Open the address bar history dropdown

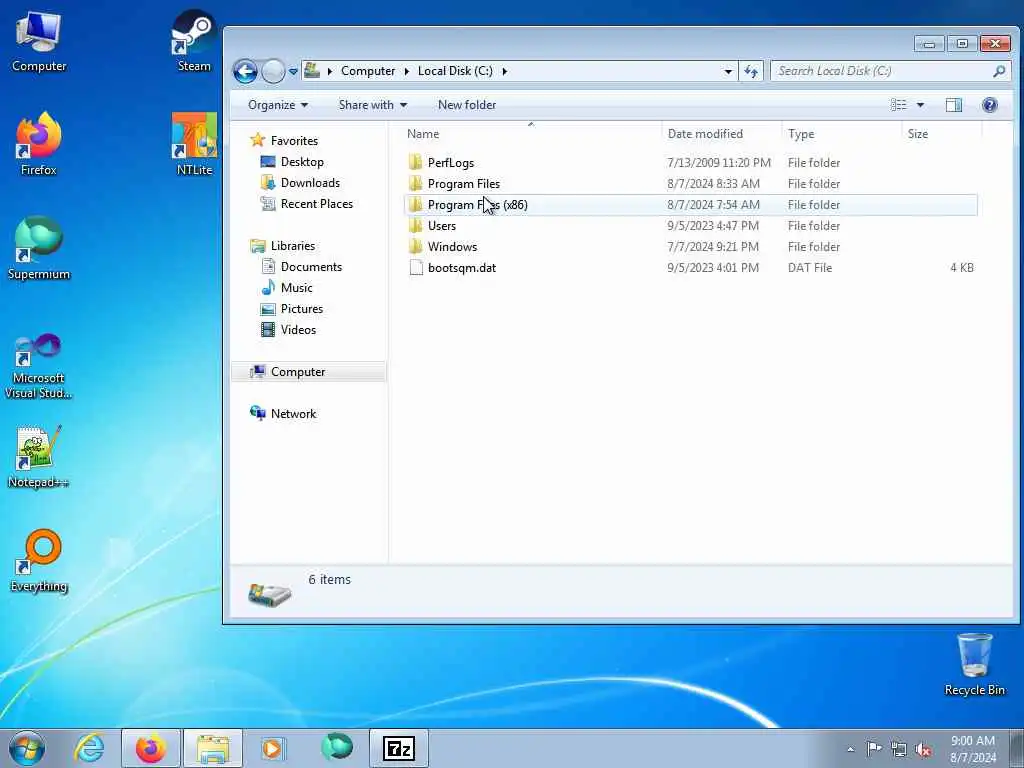(x=728, y=71)
